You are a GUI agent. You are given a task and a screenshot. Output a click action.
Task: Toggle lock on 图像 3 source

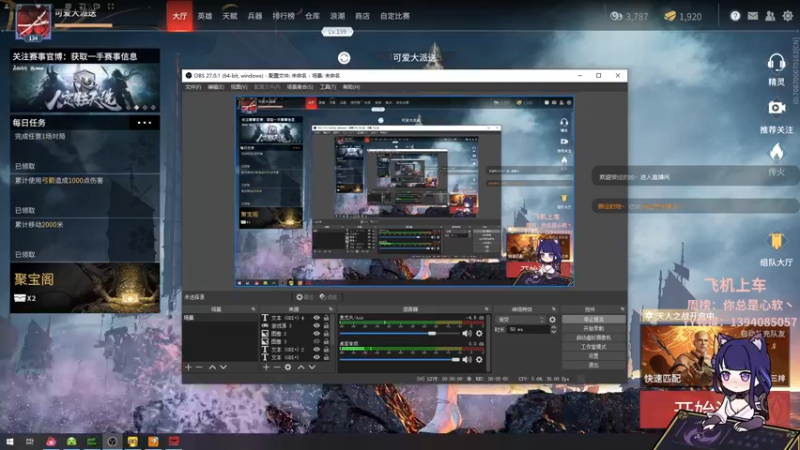click(x=326, y=341)
